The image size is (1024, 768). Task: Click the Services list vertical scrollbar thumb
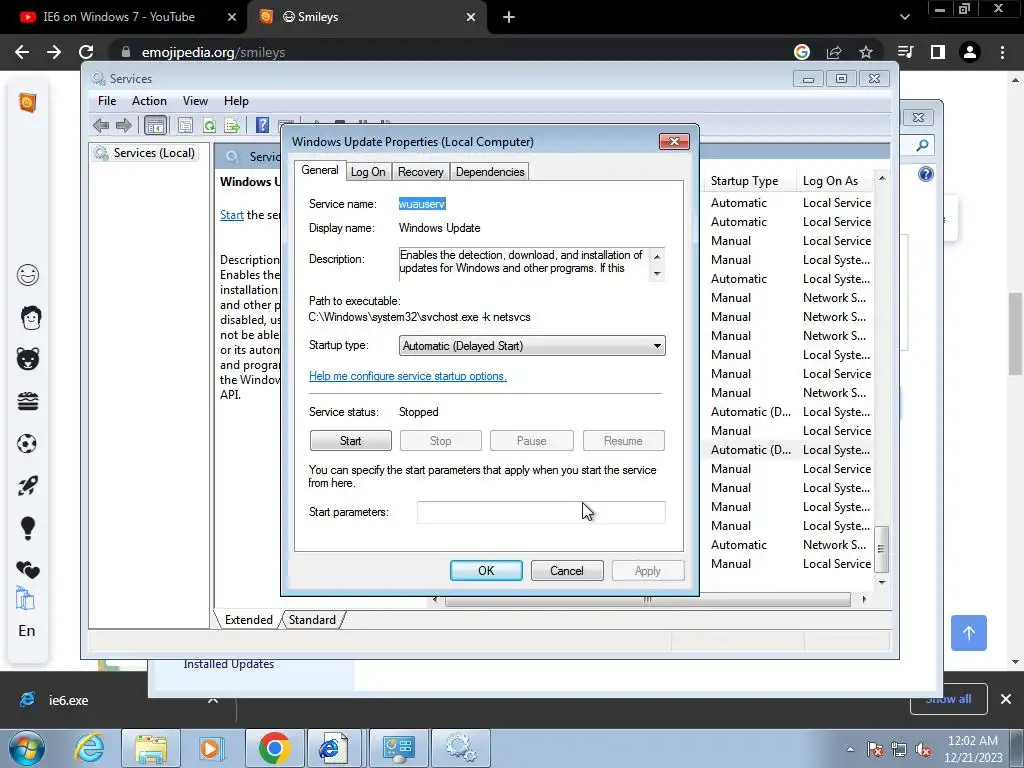(x=881, y=549)
